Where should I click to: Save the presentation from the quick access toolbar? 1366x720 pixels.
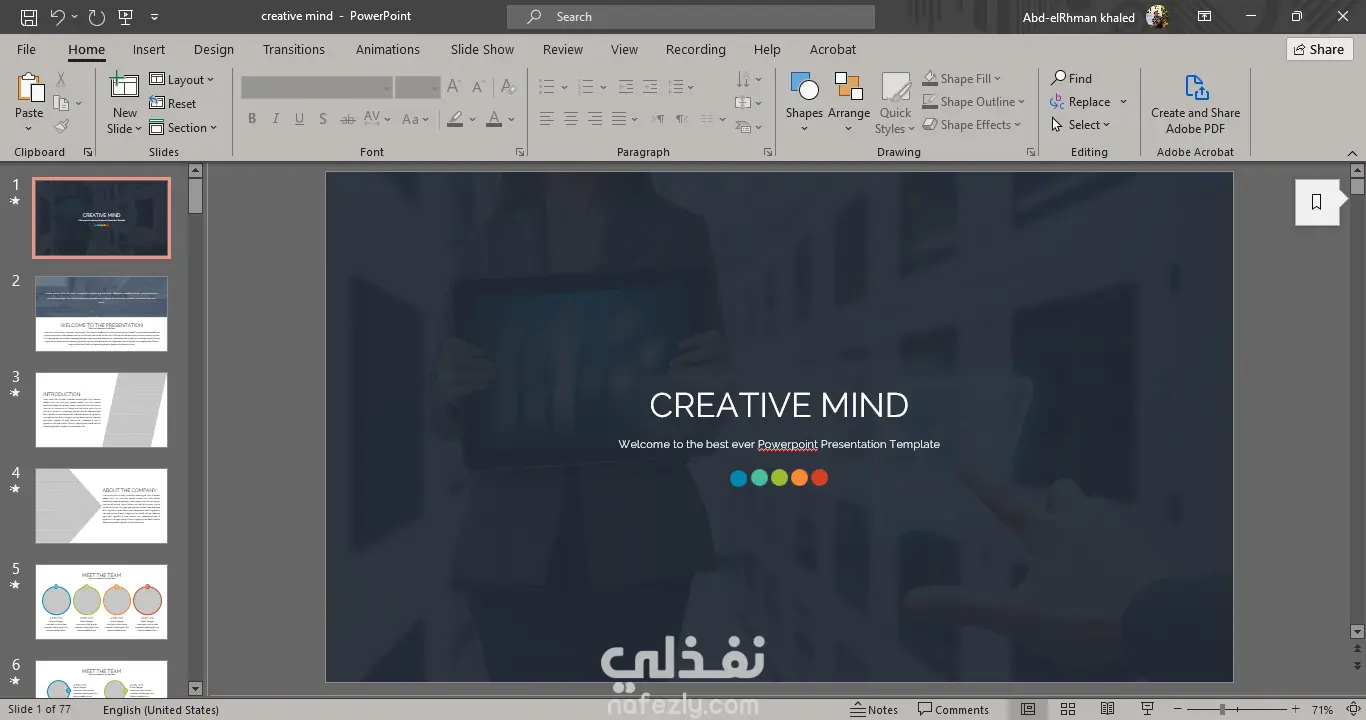click(x=29, y=17)
